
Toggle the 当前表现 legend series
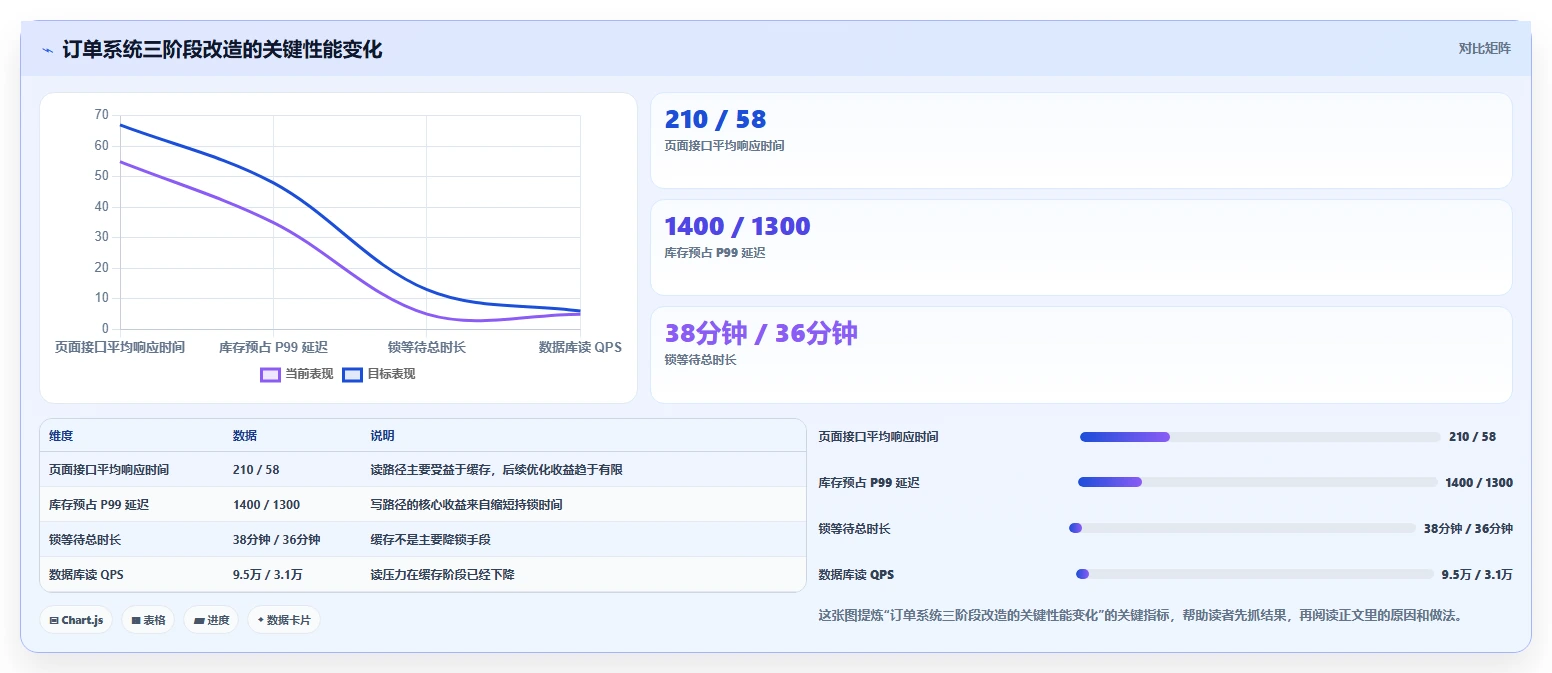pyautogui.click(x=296, y=374)
